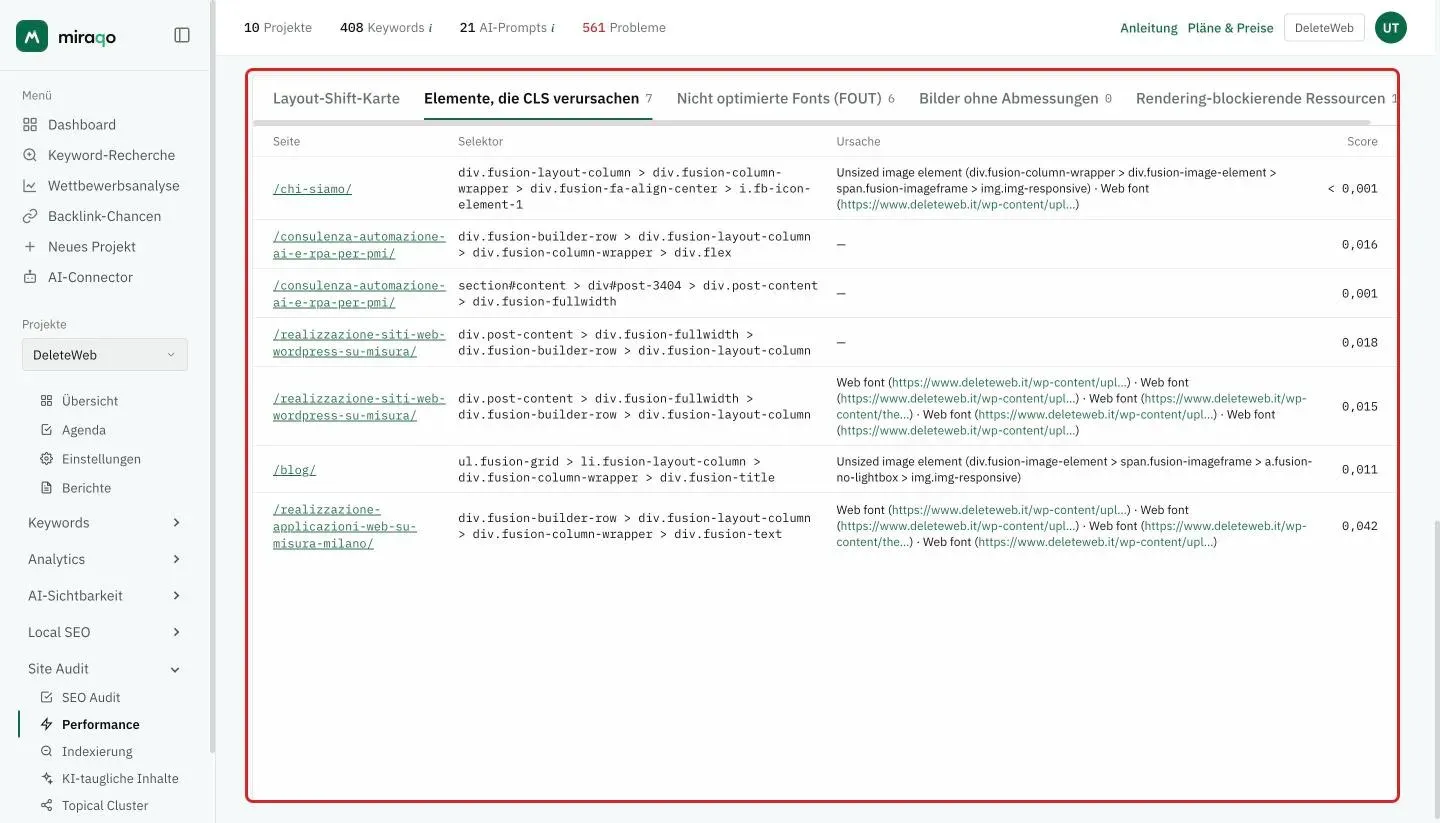Expand the Local SEO sidebar section
The image size is (1440, 823).
pos(105,632)
